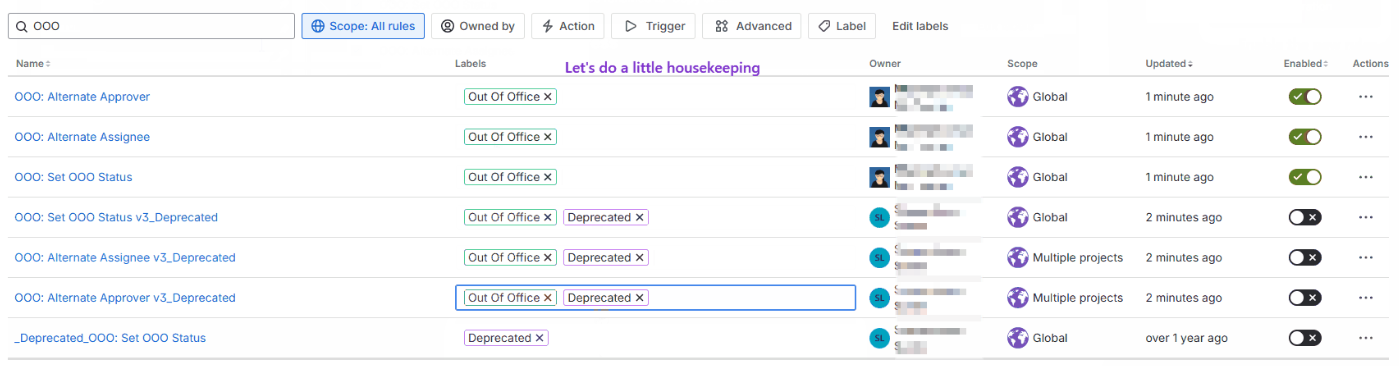Disable the OOO: Alternate Approver rule
Viewport: 1399px width, 366px height.
coord(1305,97)
